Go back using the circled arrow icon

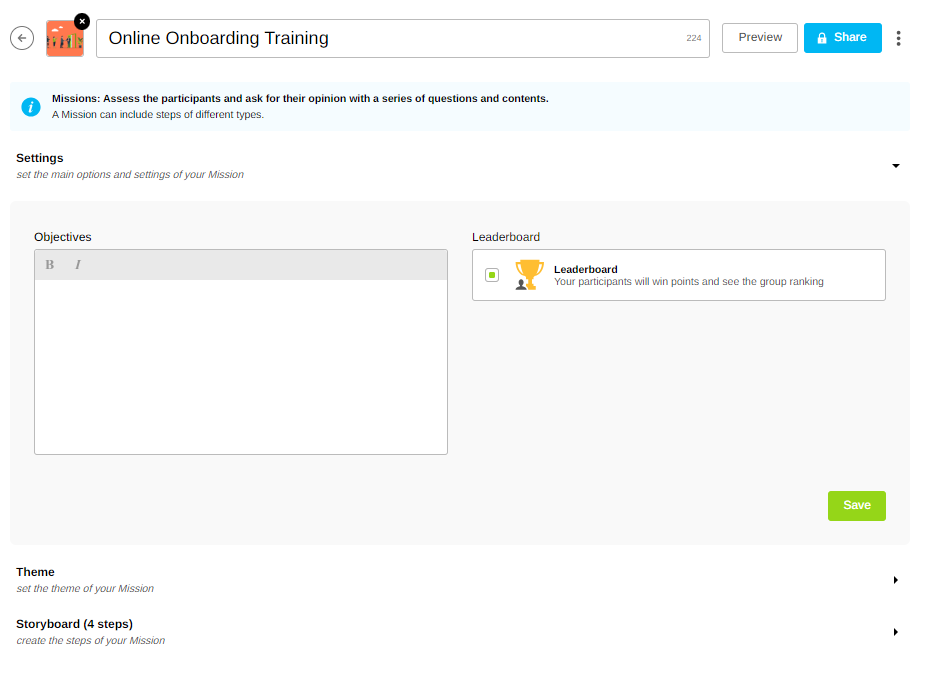(x=22, y=38)
